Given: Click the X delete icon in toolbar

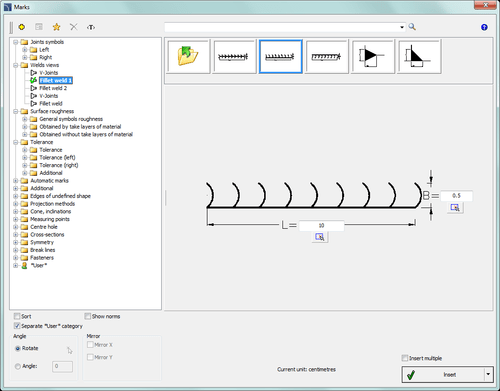Looking at the screenshot, I should coord(74,27).
